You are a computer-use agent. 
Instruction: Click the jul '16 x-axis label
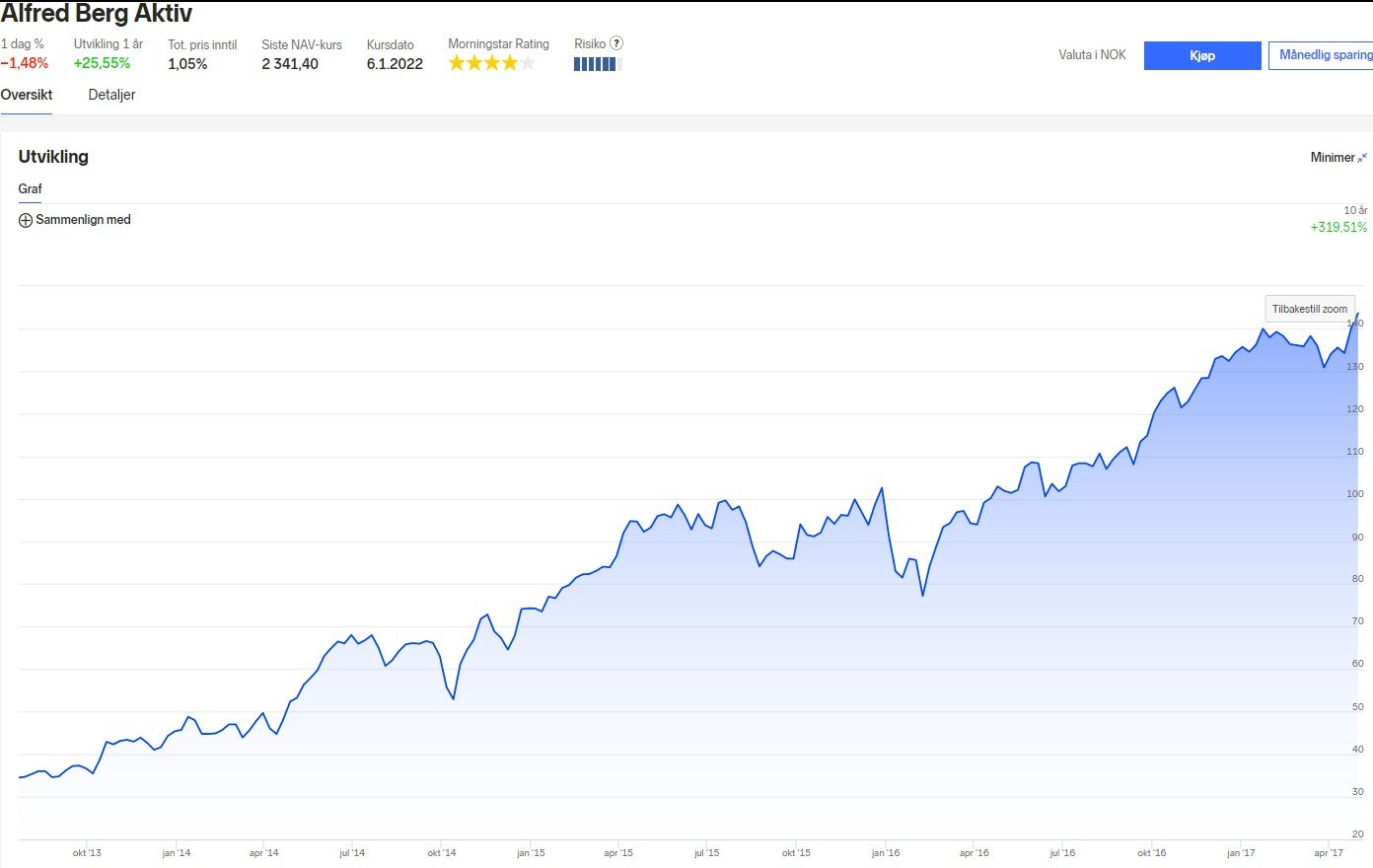[1062, 853]
